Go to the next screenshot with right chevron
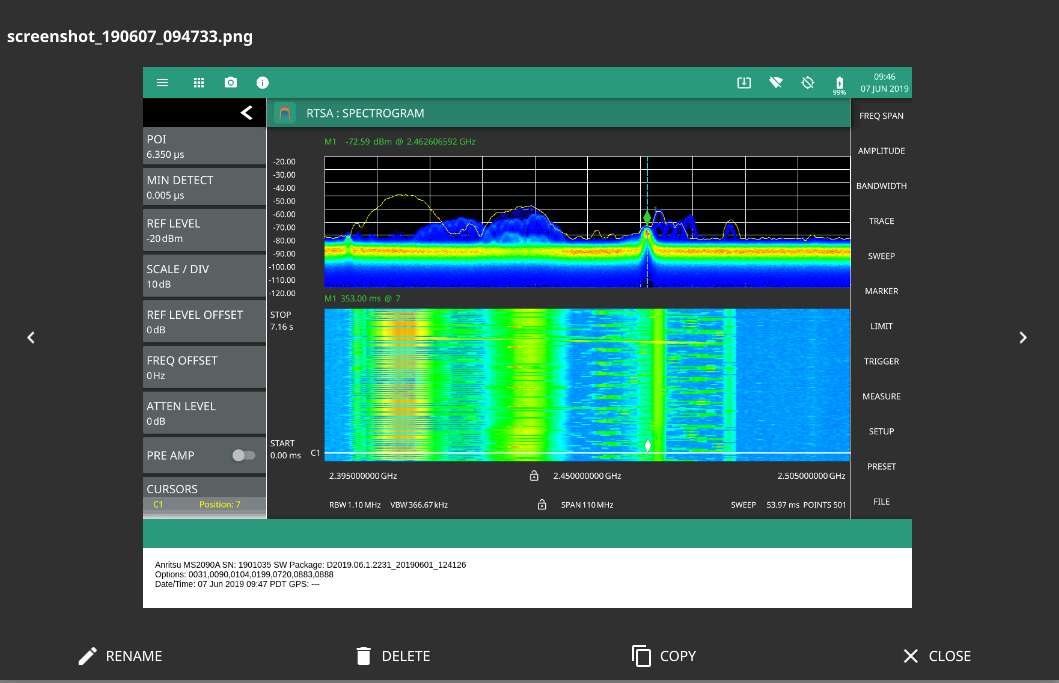 [x=1022, y=338]
